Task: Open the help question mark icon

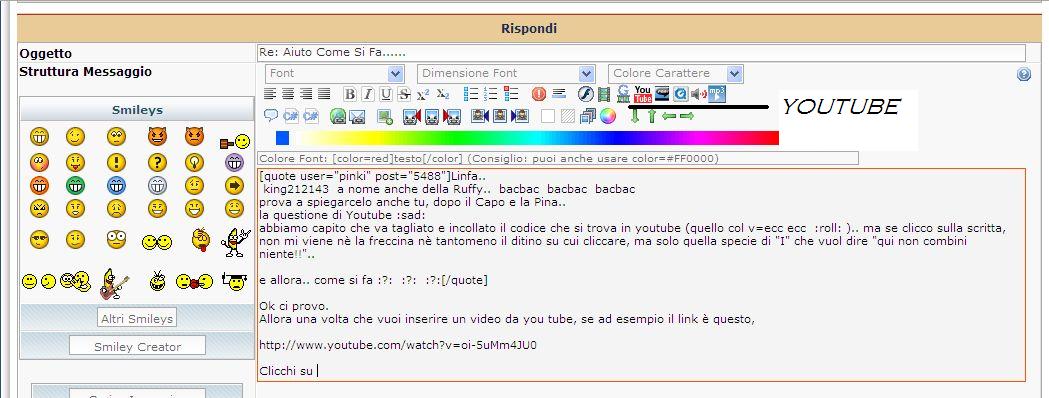Action: [1024, 74]
